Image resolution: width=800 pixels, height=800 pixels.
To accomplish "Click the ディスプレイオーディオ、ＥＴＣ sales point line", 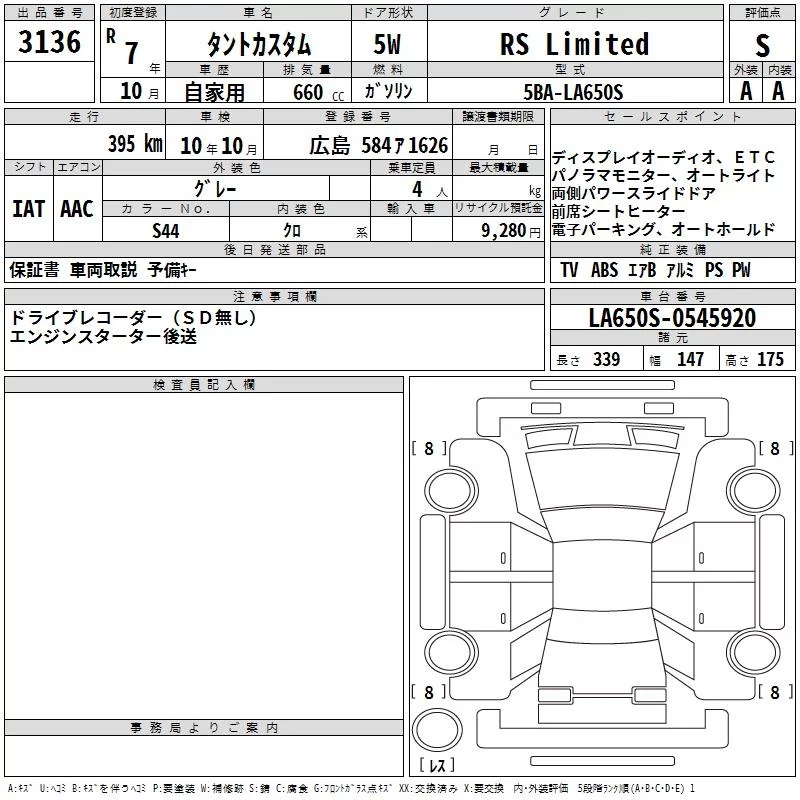I will click(x=663, y=157).
